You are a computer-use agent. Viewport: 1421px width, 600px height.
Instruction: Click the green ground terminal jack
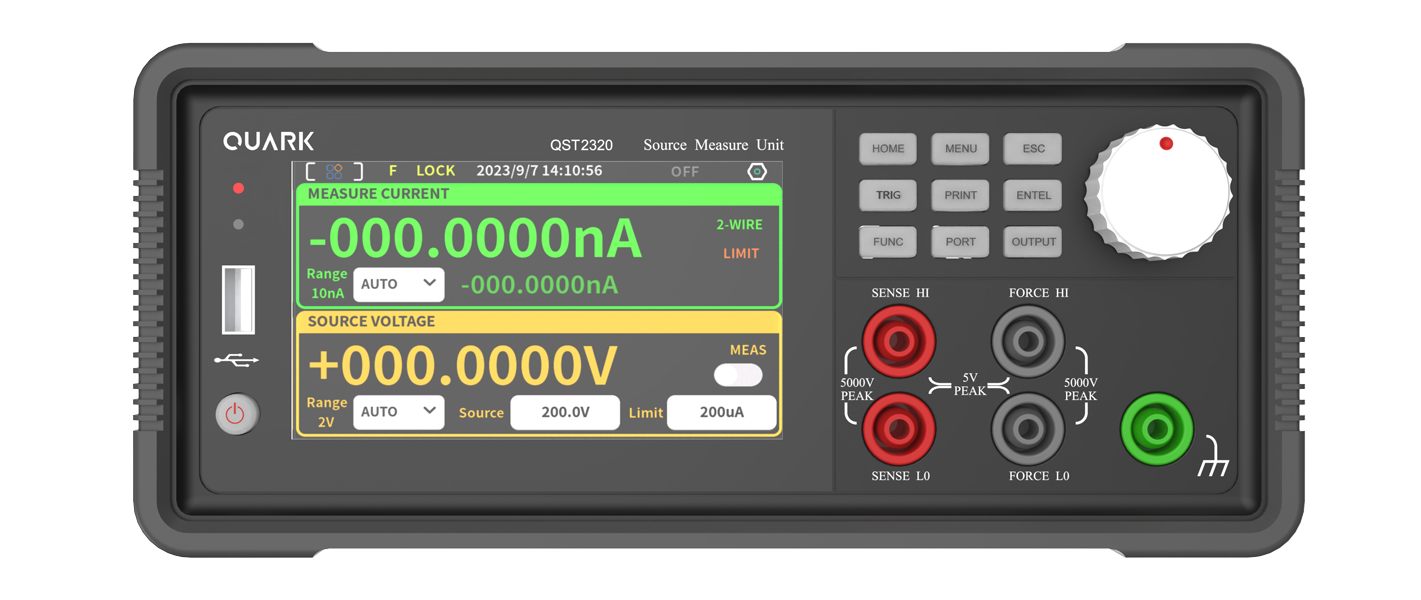click(x=1157, y=429)
